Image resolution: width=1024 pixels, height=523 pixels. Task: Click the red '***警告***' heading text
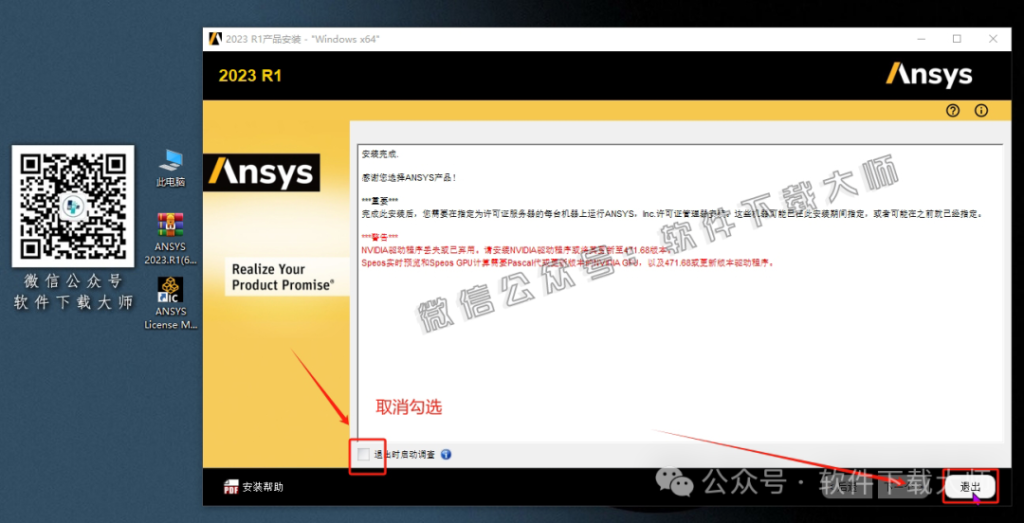379,237
